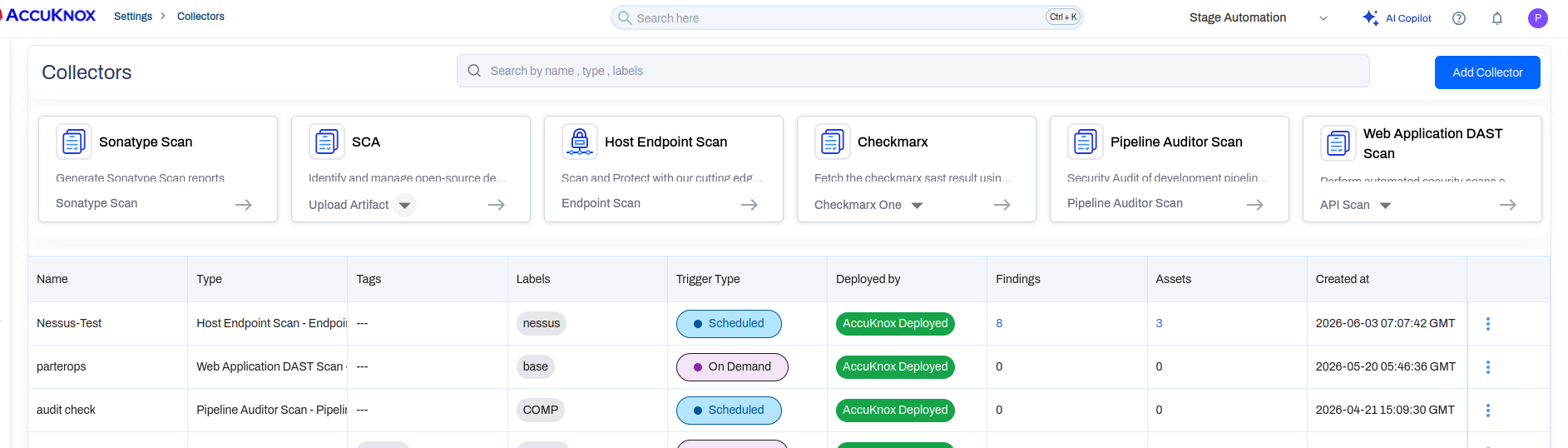
Task: Go to Settings breadcrumb
Action: click(x=133, y=17)
